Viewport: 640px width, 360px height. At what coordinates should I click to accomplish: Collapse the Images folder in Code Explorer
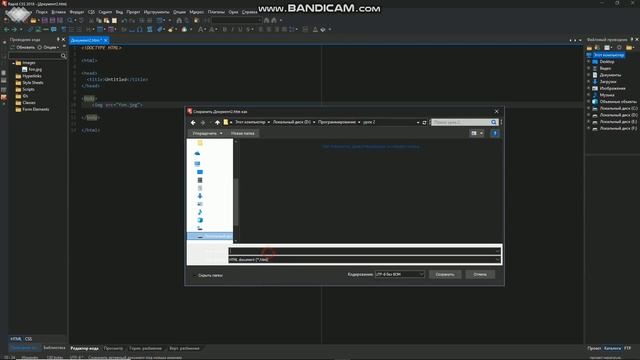13,63
